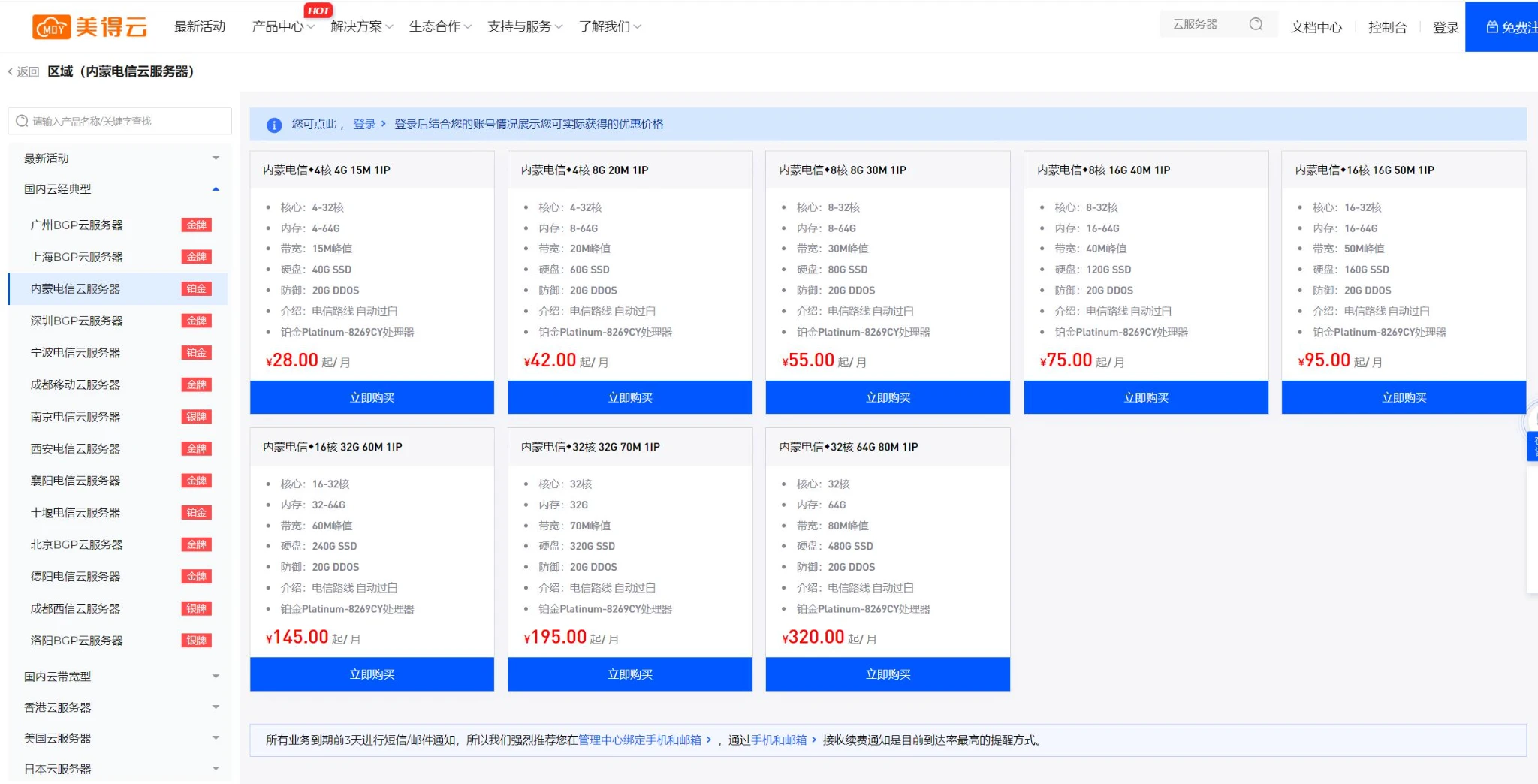1538x784 pixels.
Task: Buy the 32核 64G 80M plan at ¥320.00
Action: (888, 674)
